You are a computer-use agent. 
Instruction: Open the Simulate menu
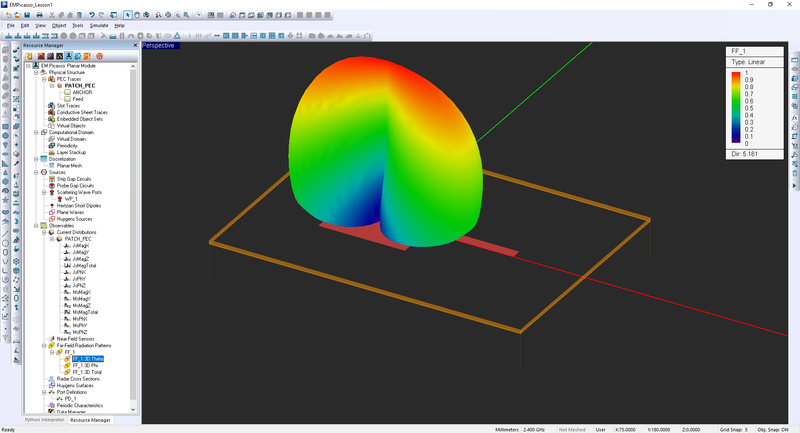pyautogui.click(x=100, y=25)
